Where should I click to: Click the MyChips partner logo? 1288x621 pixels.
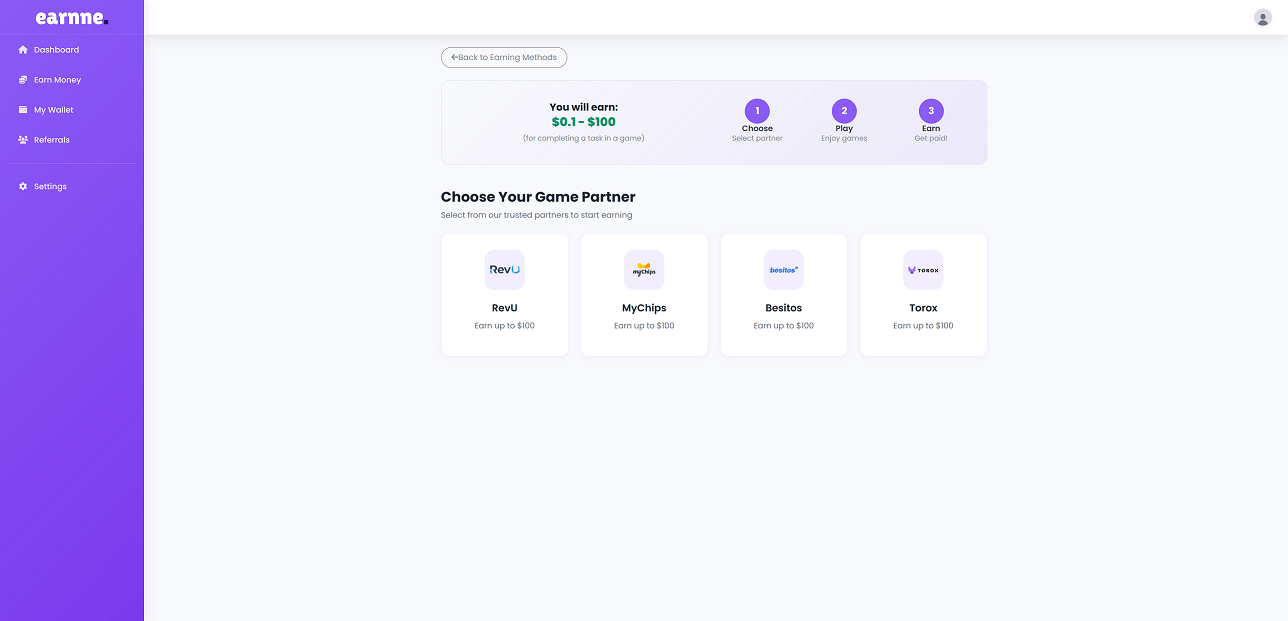pos(644,269)
